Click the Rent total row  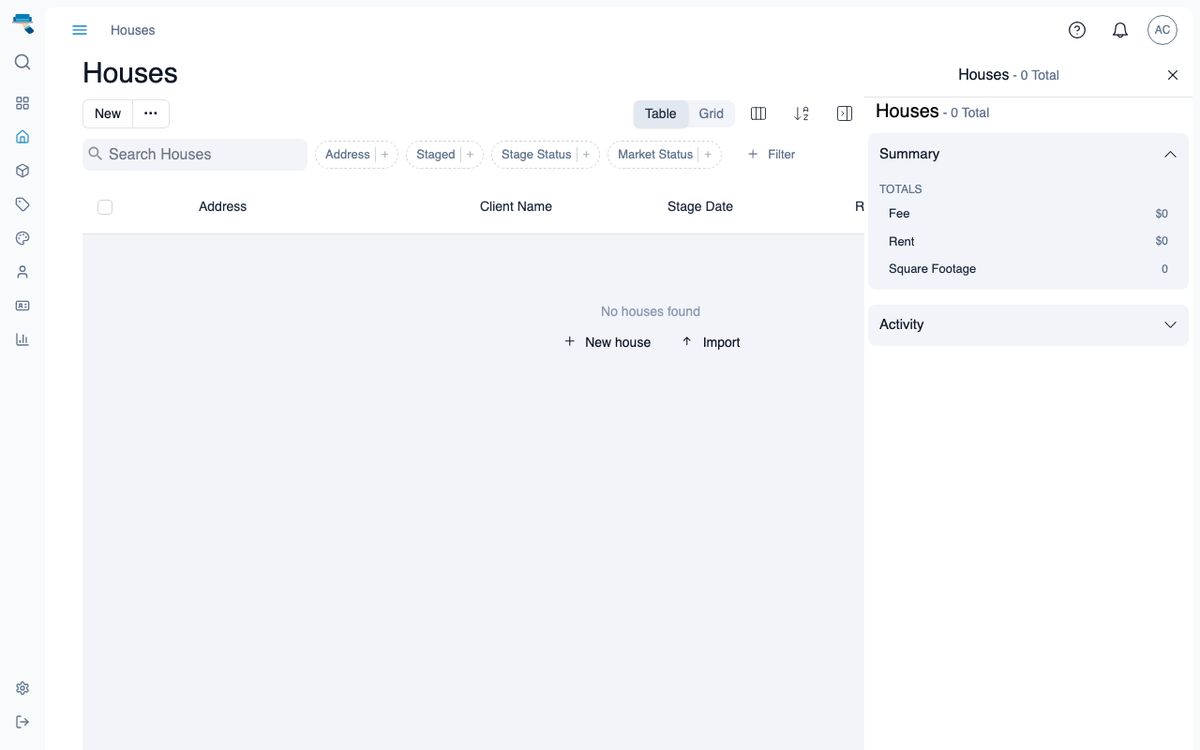click(1028, 241)
